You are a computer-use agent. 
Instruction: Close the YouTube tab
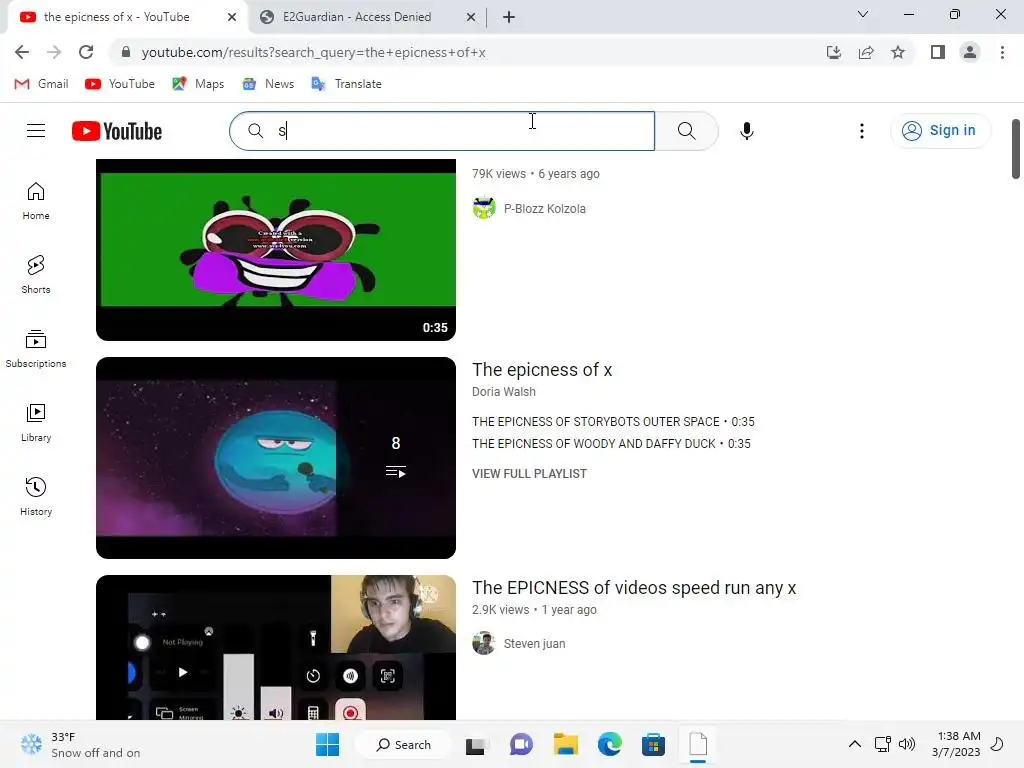tap(232, 17)
